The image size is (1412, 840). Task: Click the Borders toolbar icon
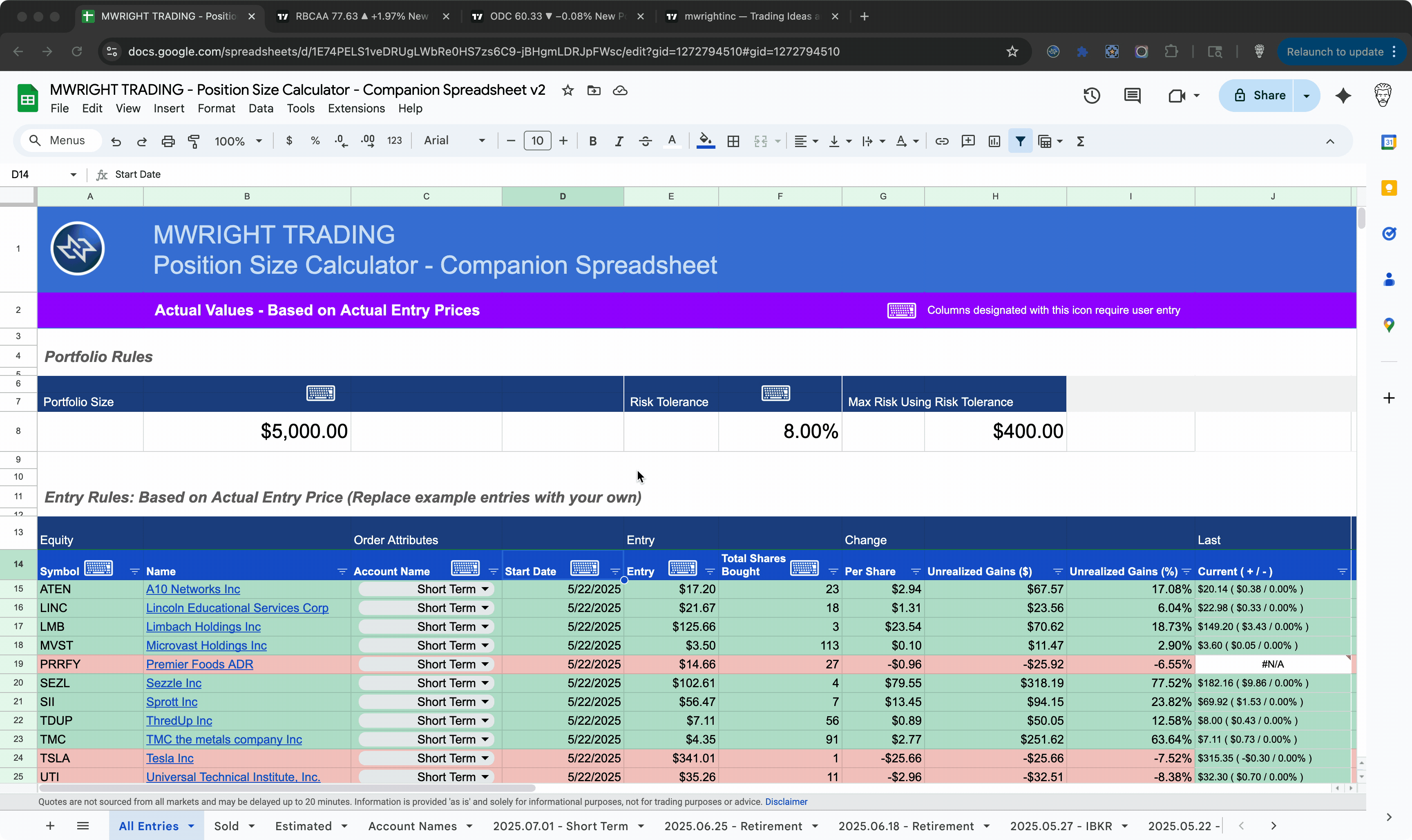point(733,141)
